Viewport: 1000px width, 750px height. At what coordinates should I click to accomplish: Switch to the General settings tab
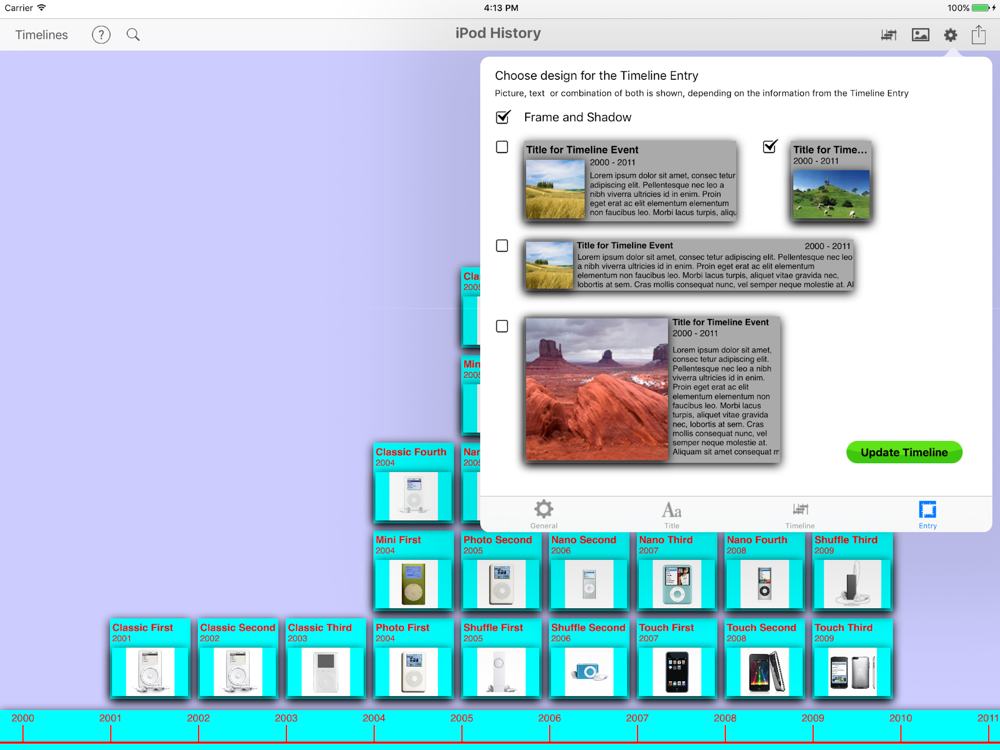click(543, 514)
